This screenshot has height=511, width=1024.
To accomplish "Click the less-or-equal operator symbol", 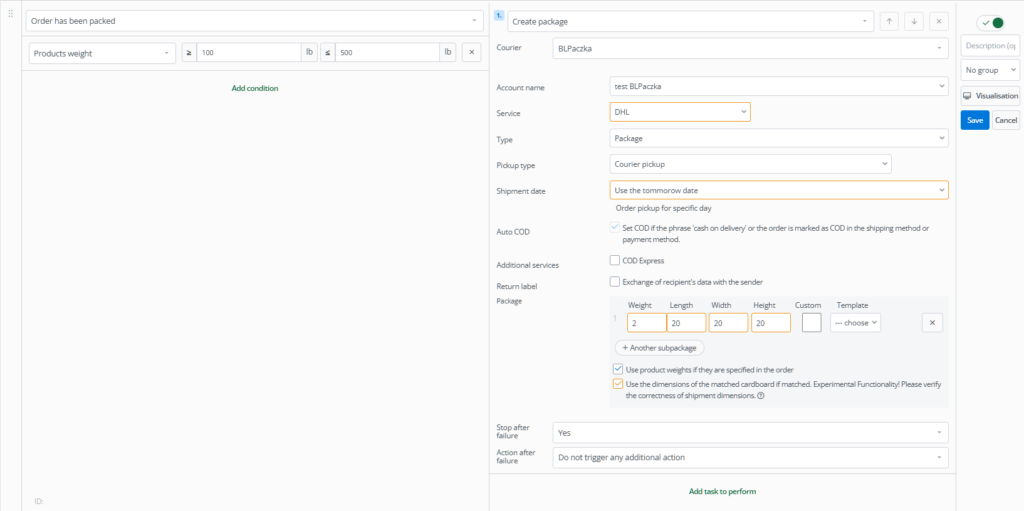I will pos(328,53).
